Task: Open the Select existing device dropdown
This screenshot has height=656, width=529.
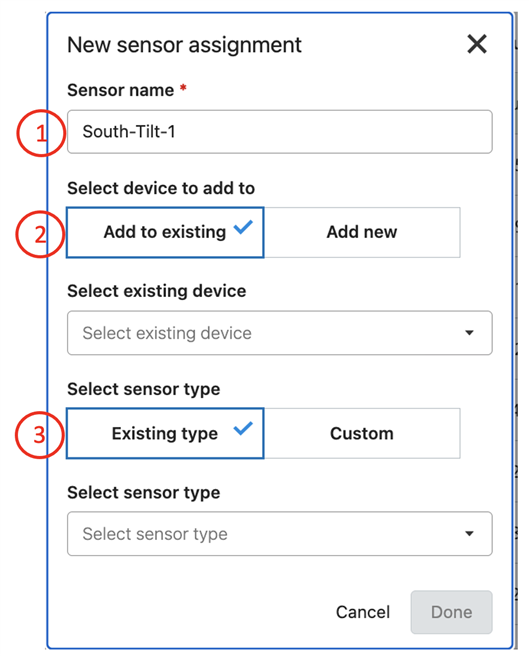Action: 280,333
